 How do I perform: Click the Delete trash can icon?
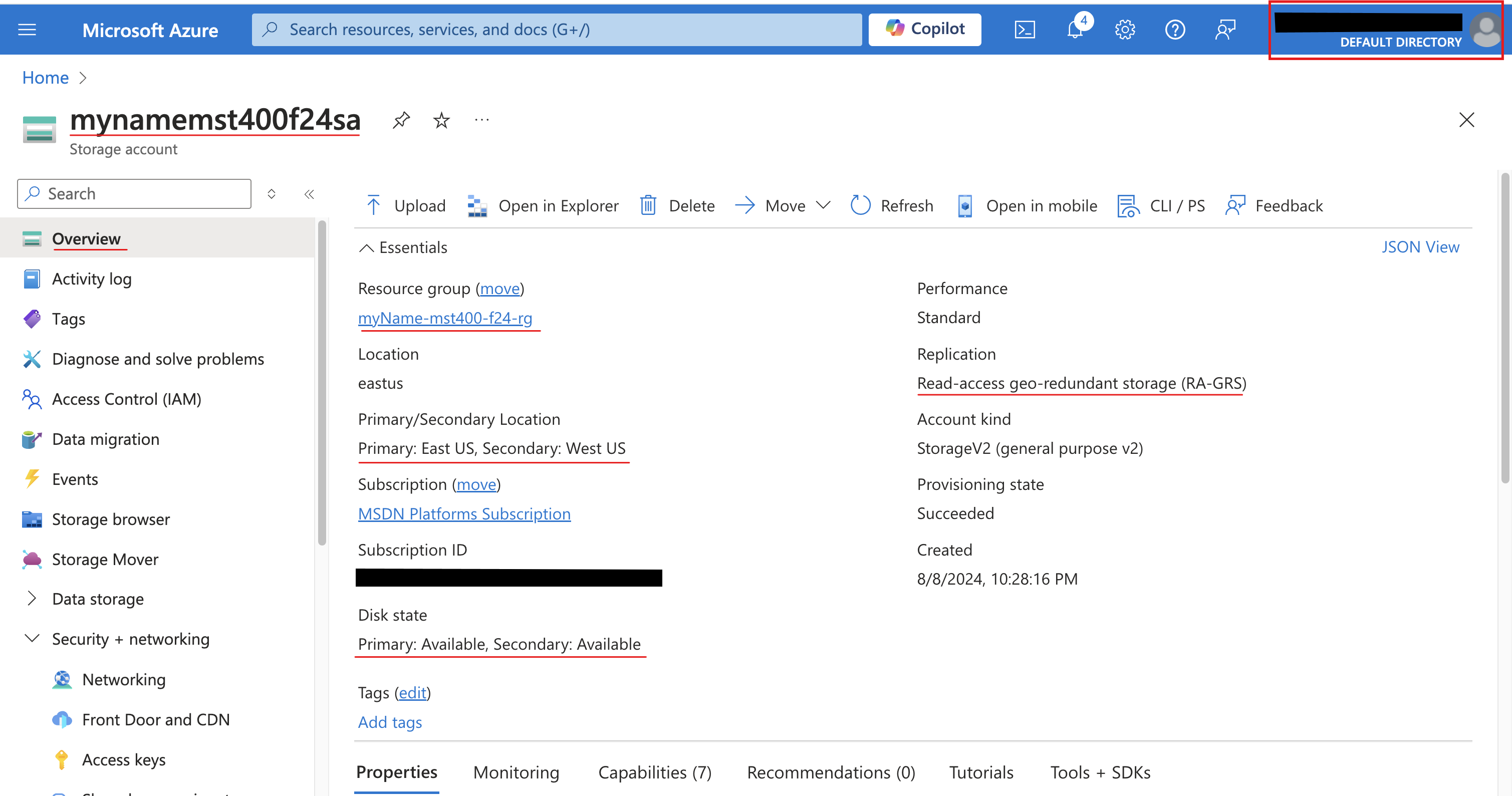[648, 205]
